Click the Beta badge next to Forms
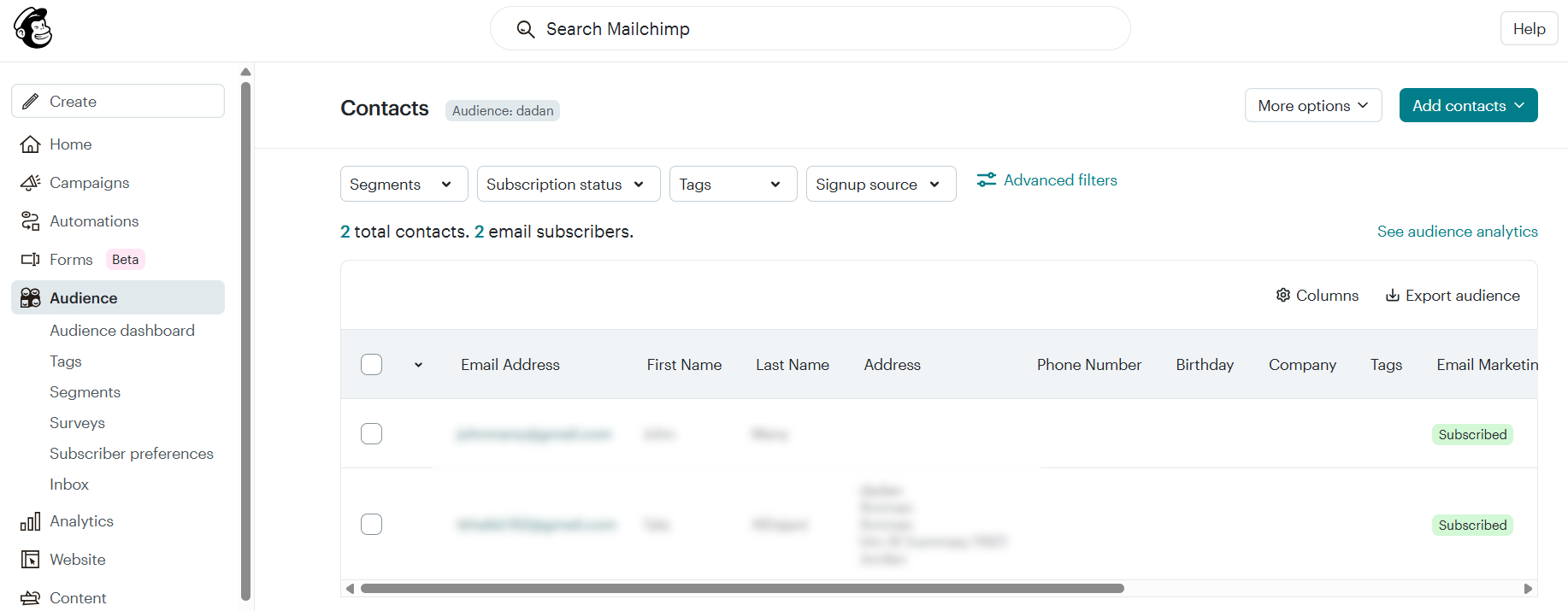The width and height of the screenshot is (1568, 611). 126,260
